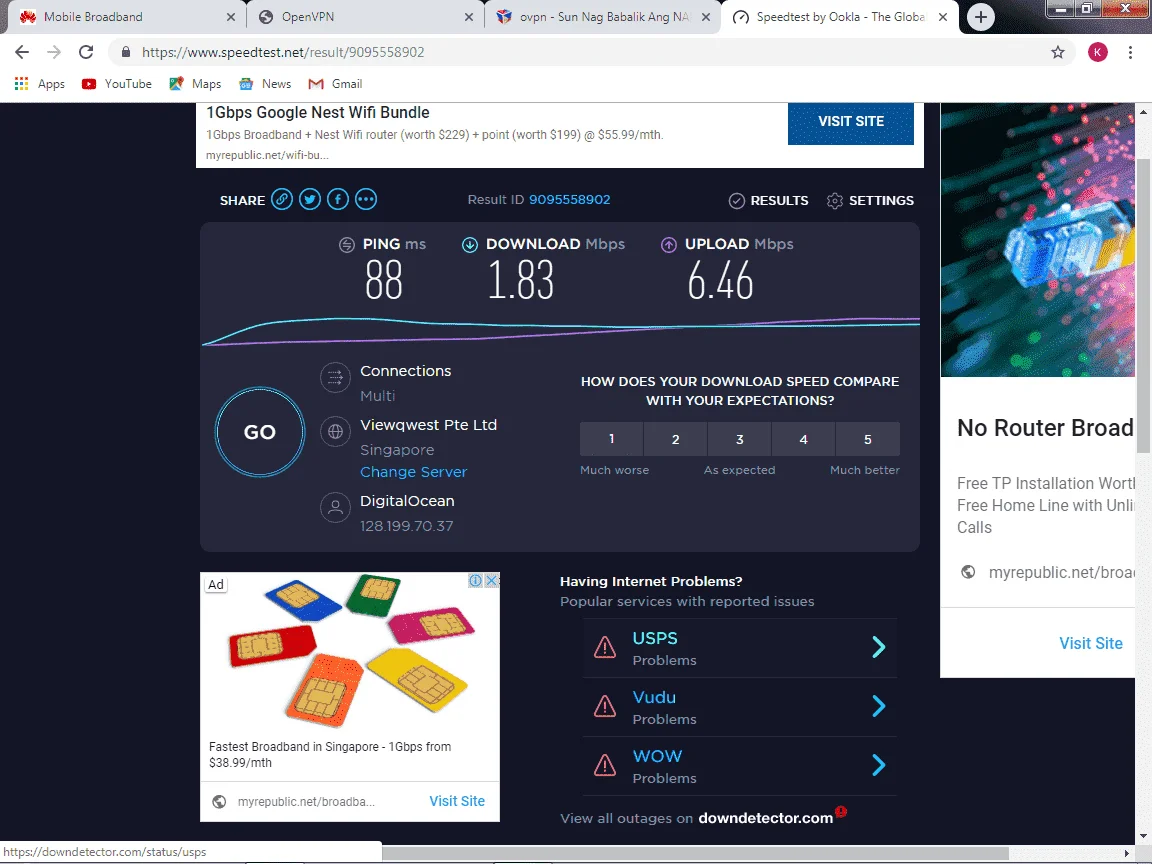Open the Results checkmark icon

[x=736, y=201]
